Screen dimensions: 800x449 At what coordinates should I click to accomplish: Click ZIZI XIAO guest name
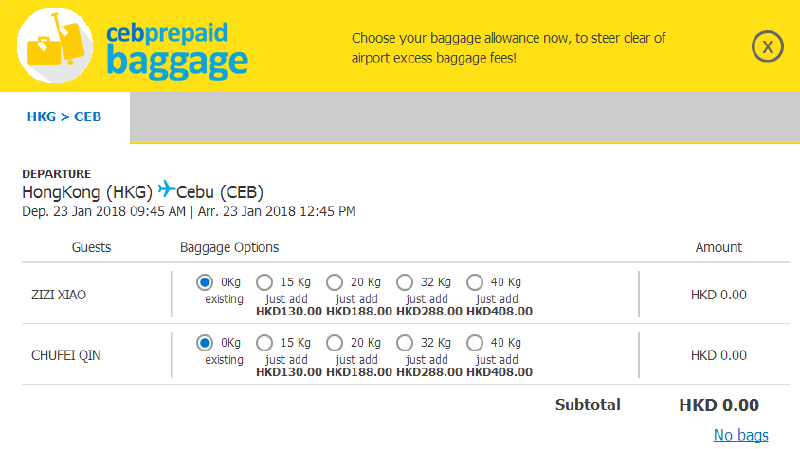58,295
